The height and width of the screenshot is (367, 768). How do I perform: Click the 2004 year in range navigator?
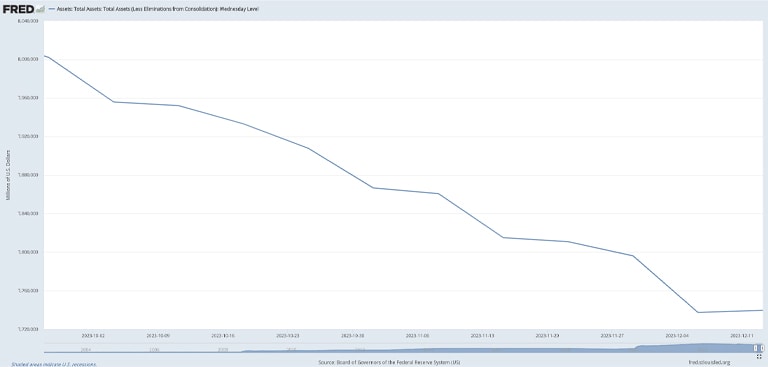pyautogui.click(x=86, y=349)
